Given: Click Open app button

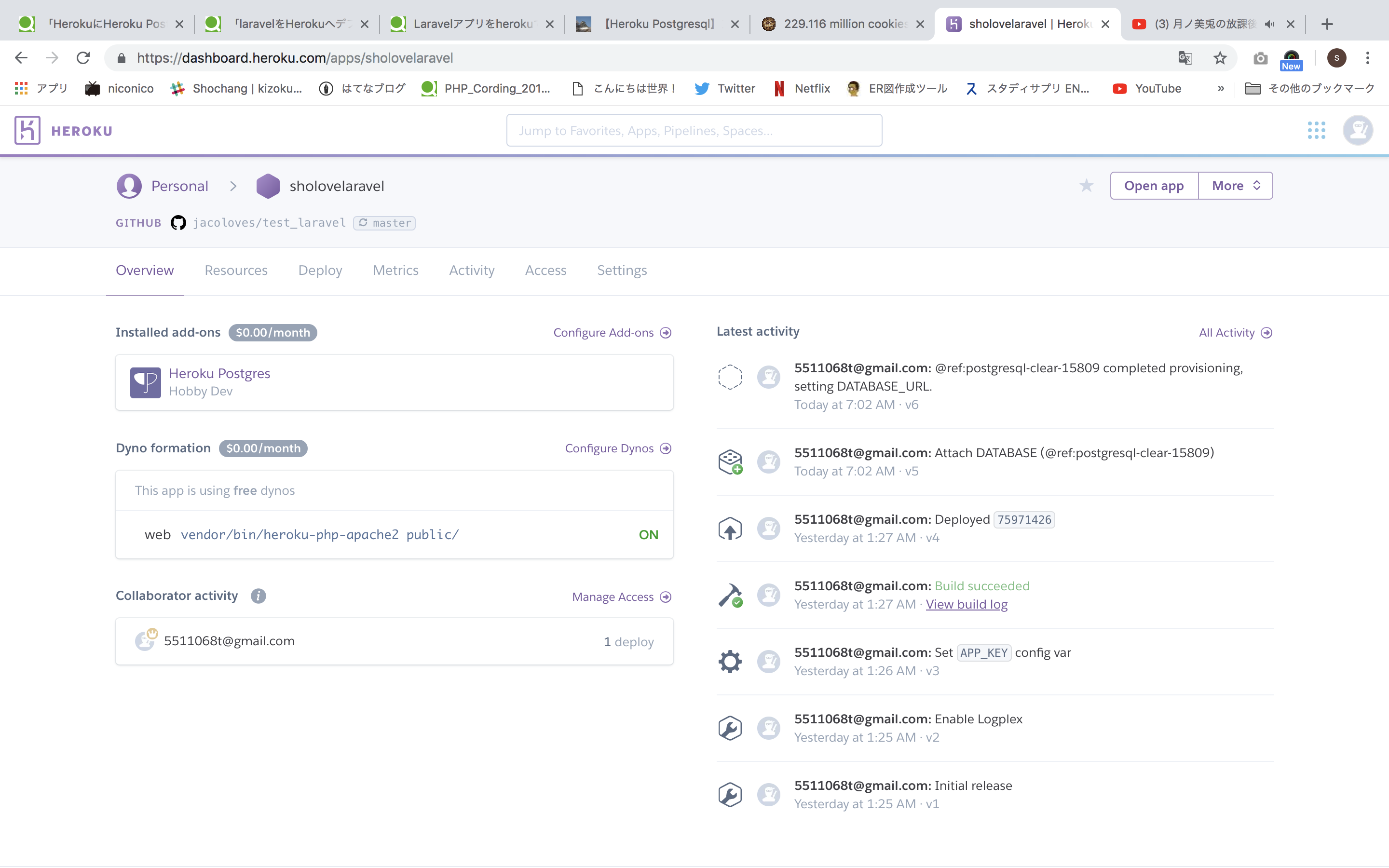Looking at the screenshot, I should (x=1153, y=185).
